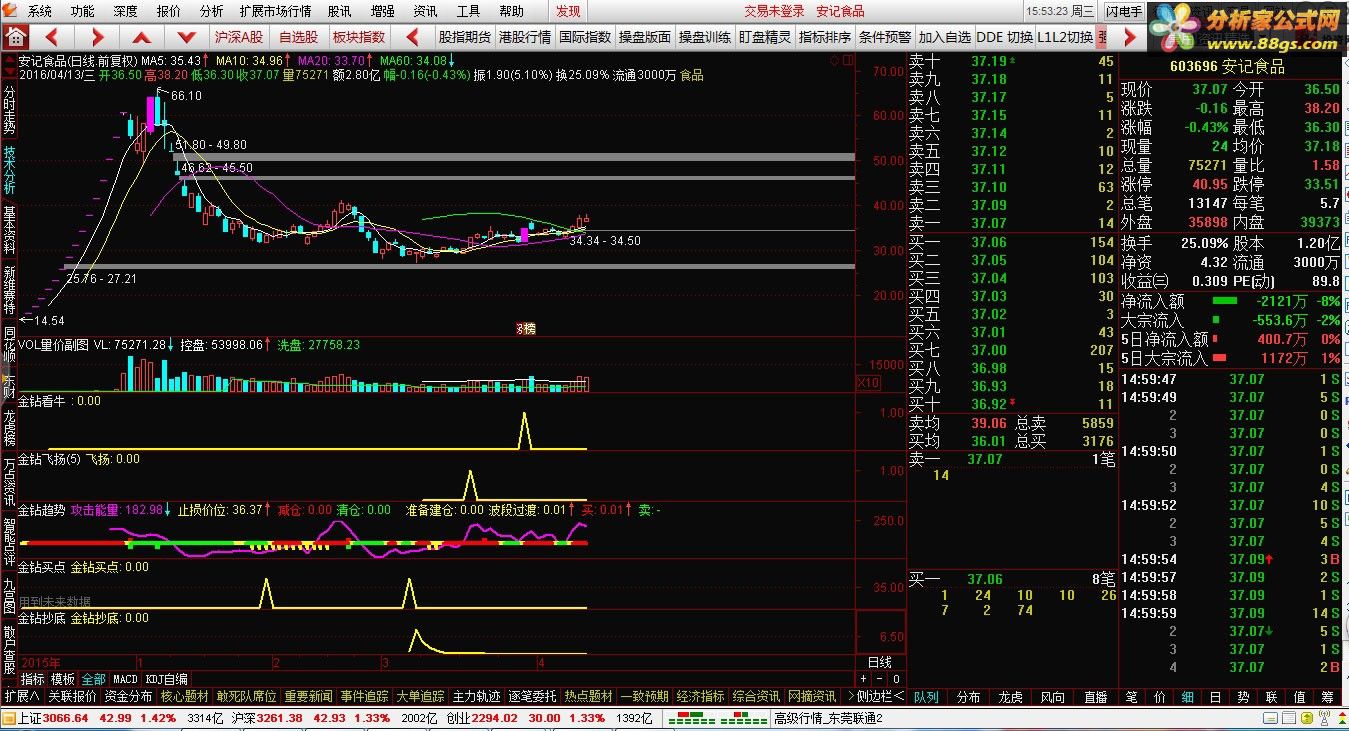This screenshot has height=731, width=1349.
Task: Click the 盯盘精灵 toolbar button
Action: point(765,37)
